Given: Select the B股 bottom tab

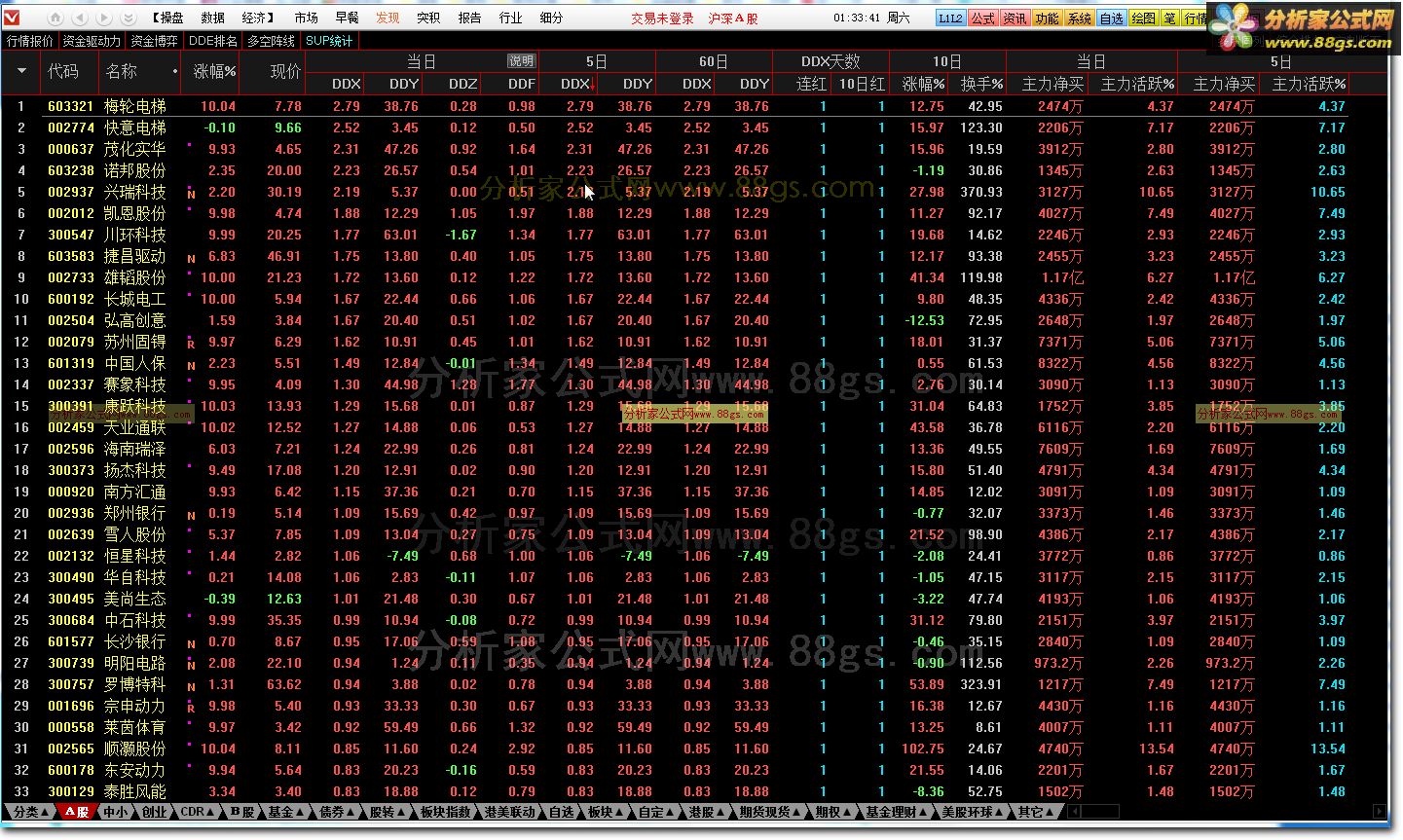Looking at the screenshot, I should (243, 812).
